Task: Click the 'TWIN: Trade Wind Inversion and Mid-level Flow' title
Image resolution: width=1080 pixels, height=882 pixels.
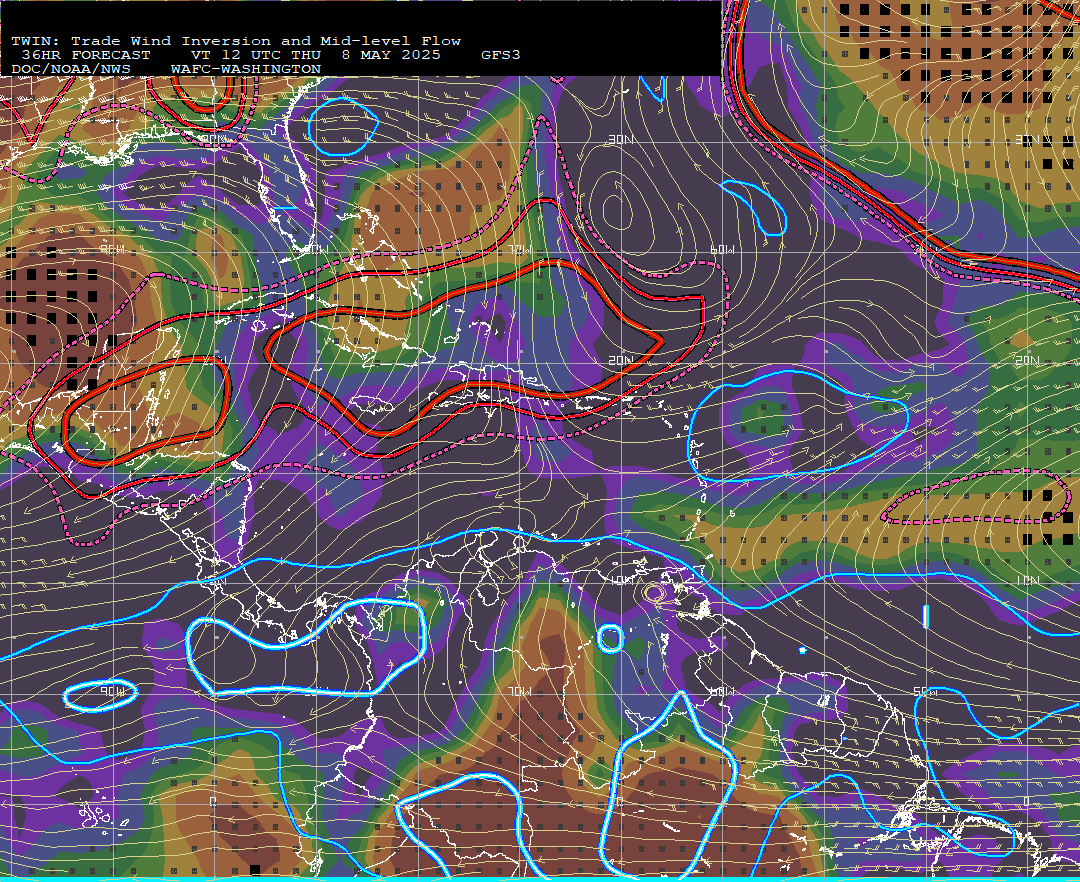Action: 236,41
